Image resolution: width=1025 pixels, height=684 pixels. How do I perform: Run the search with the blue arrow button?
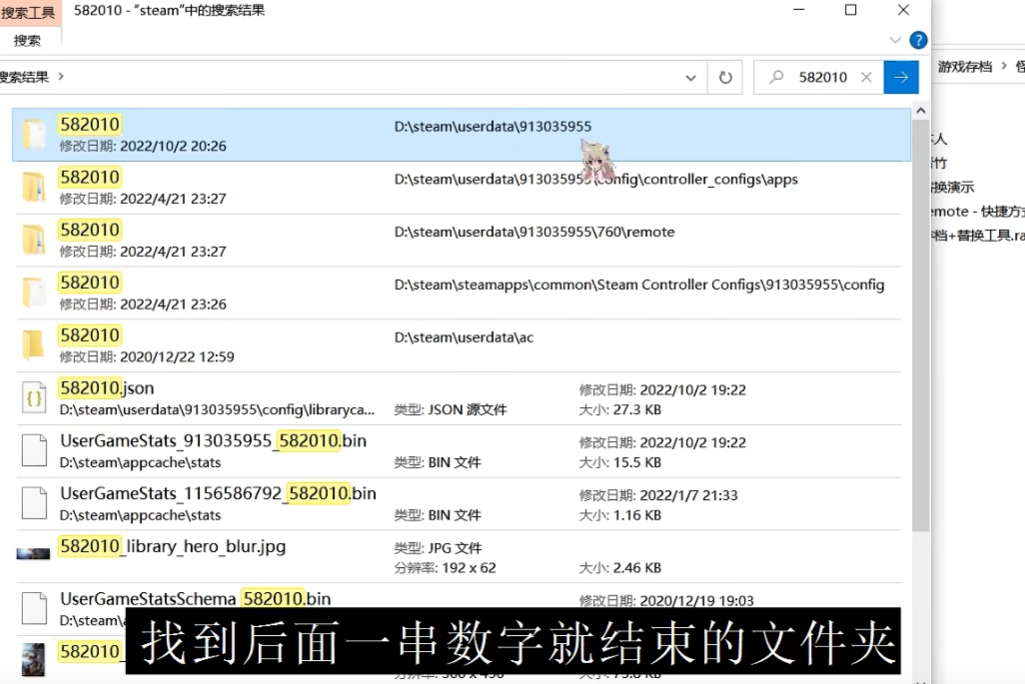901,77
